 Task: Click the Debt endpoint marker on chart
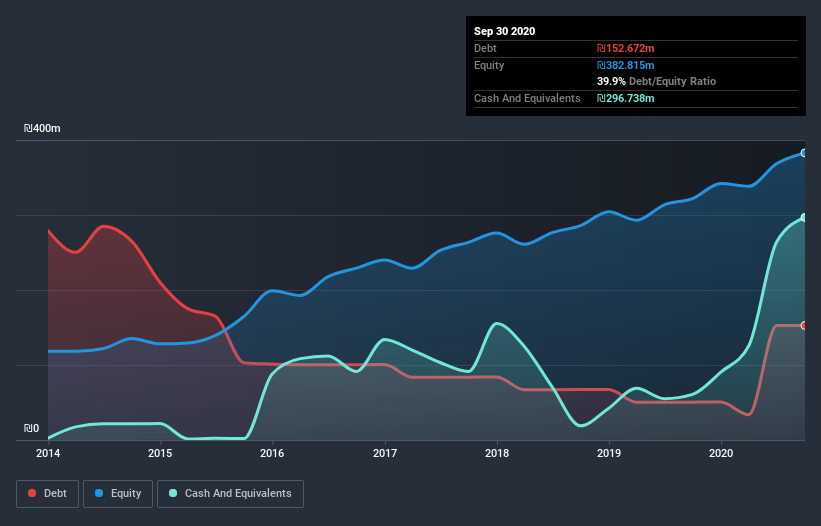click(804, 326)
